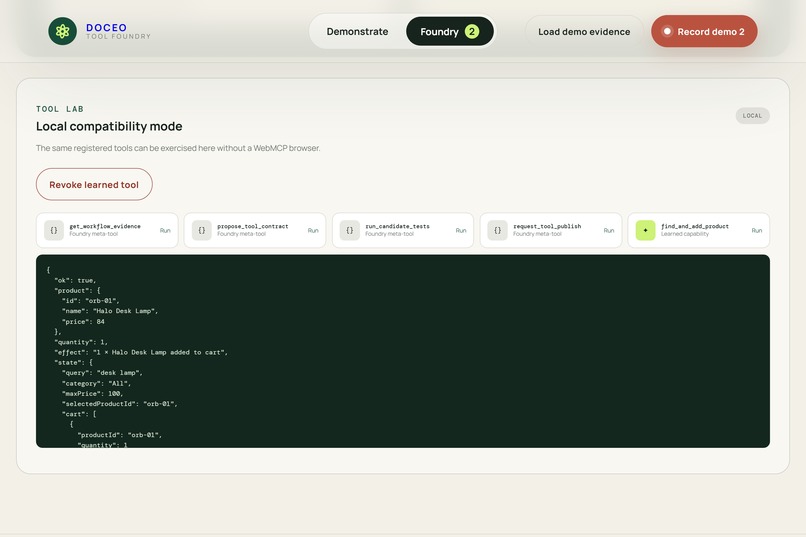The height and width of the screenshot is (537, 806).
Task: Run the find_and_add_product learned tool
Action: coord(757,230)
